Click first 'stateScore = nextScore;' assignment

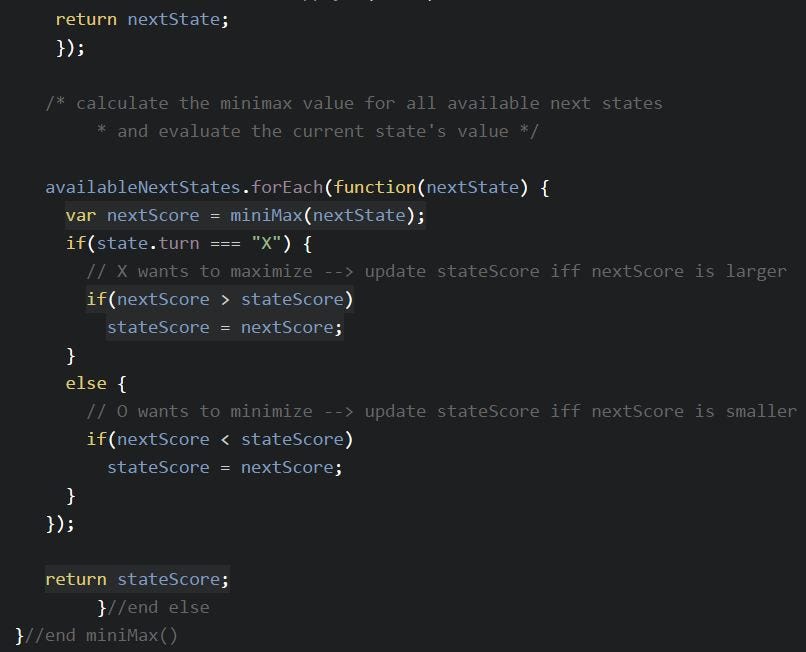[x=225, y=328]
